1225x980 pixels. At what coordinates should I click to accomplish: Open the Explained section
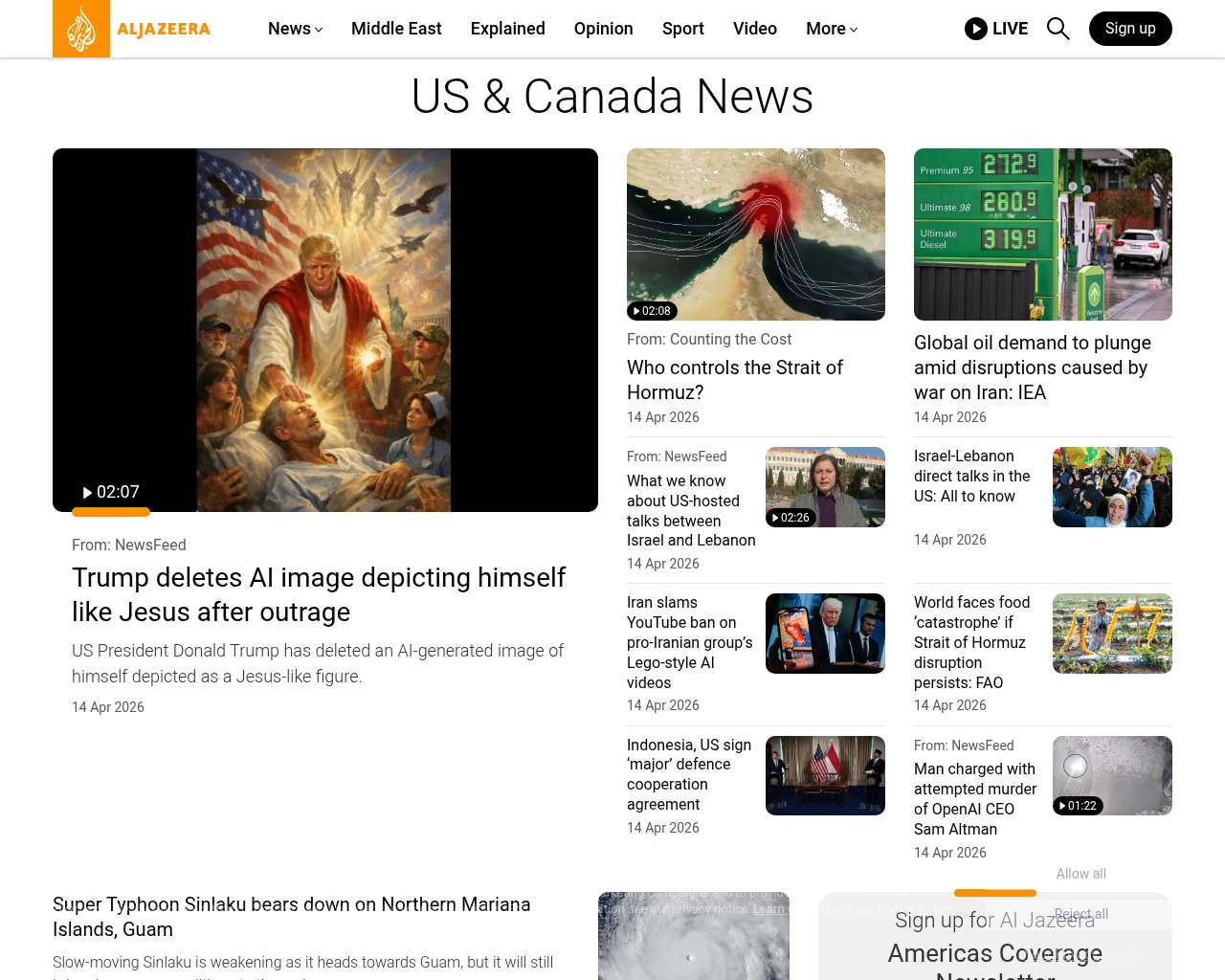(508, 29)
